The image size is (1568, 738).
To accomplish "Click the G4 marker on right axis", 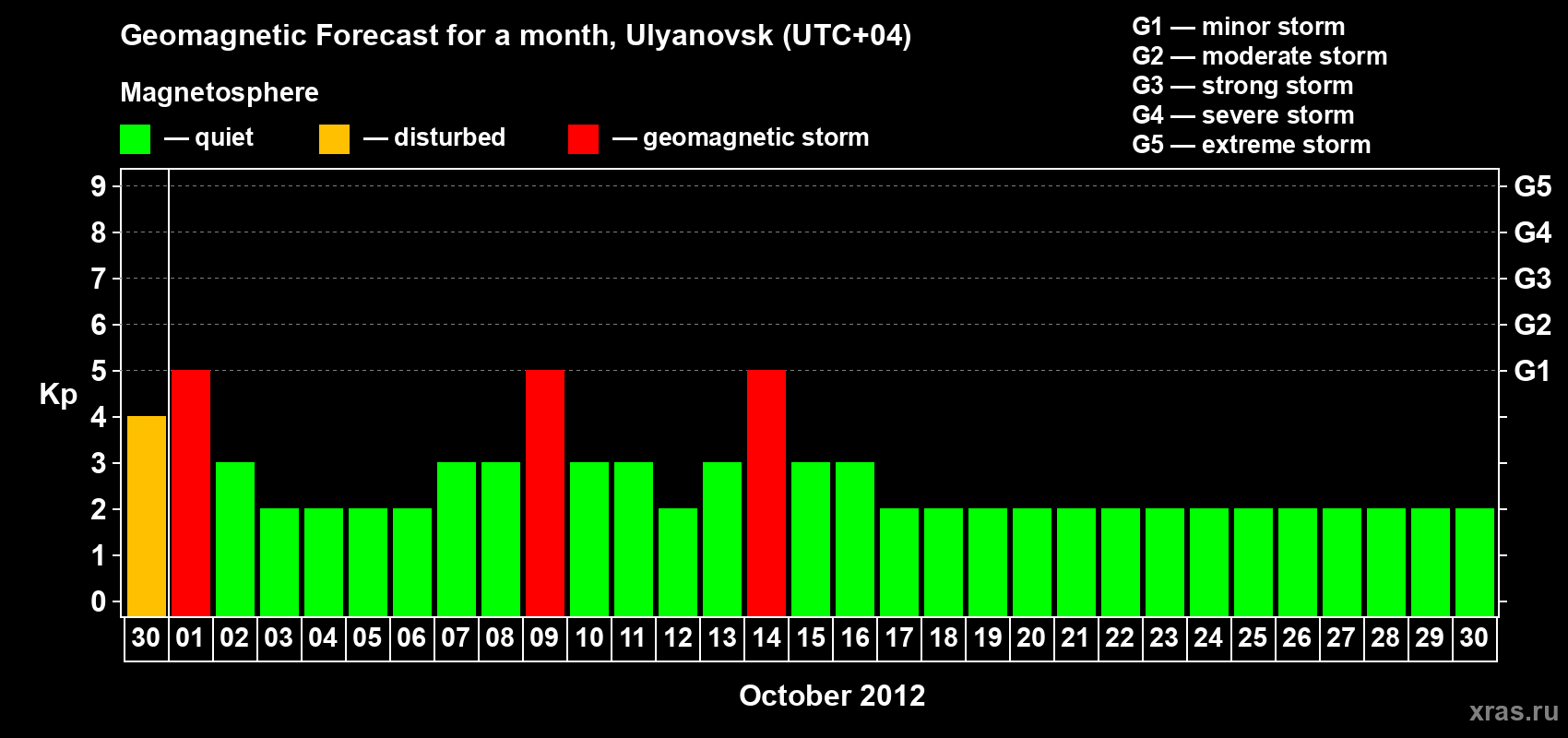I will click(1533, 232).
